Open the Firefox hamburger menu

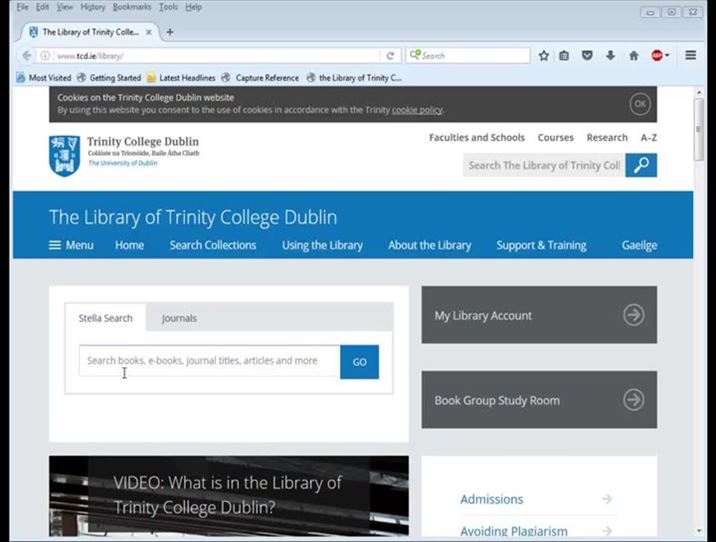[691, 56]
